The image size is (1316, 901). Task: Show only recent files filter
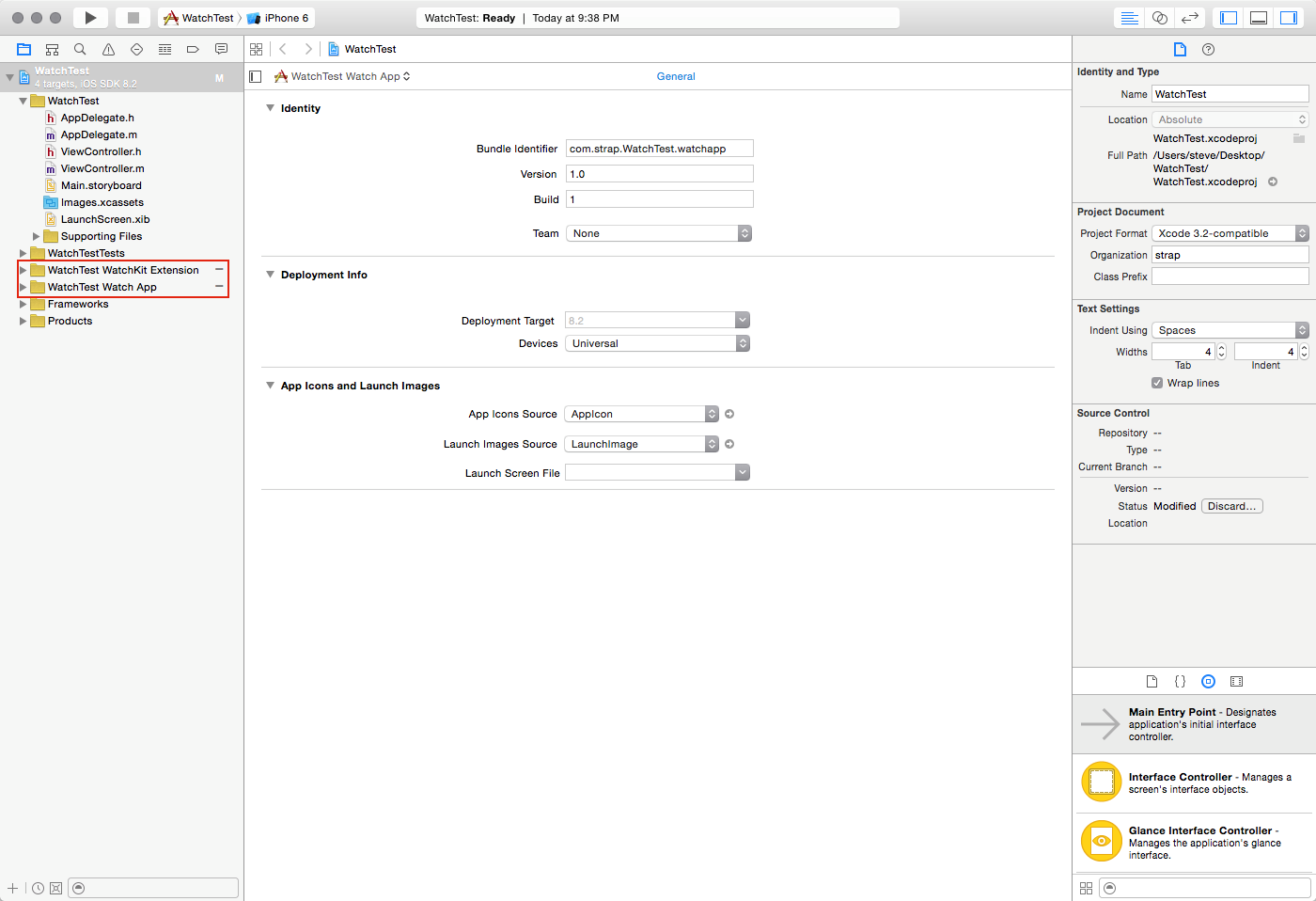coord(38,888)
